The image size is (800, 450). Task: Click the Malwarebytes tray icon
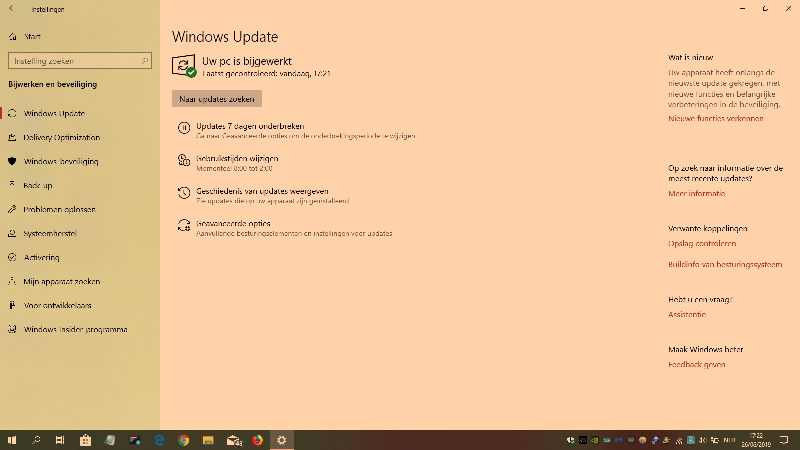tap(619, 440)
